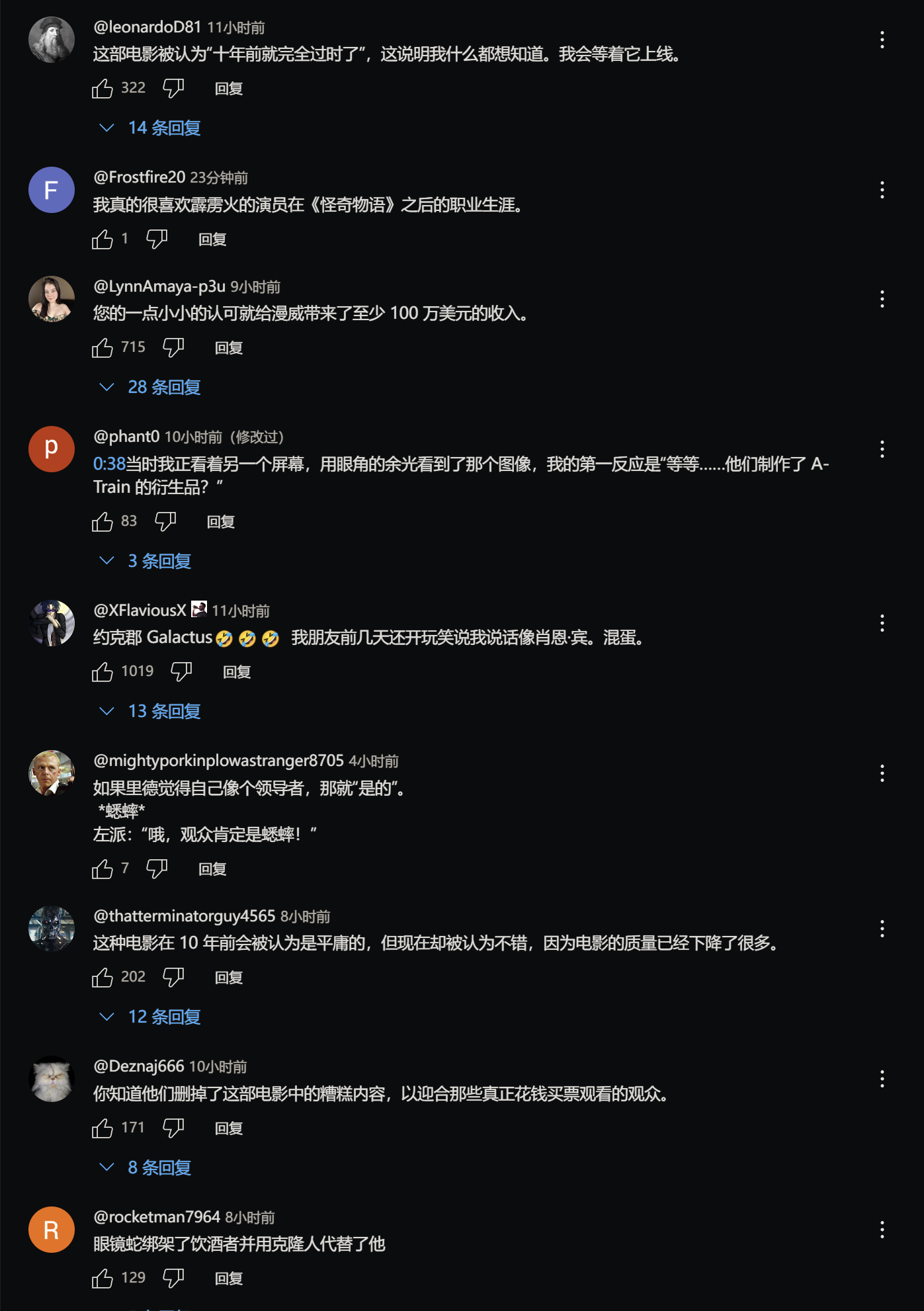
Task: Expand the 28 replies thread
Action: (149, 387)
